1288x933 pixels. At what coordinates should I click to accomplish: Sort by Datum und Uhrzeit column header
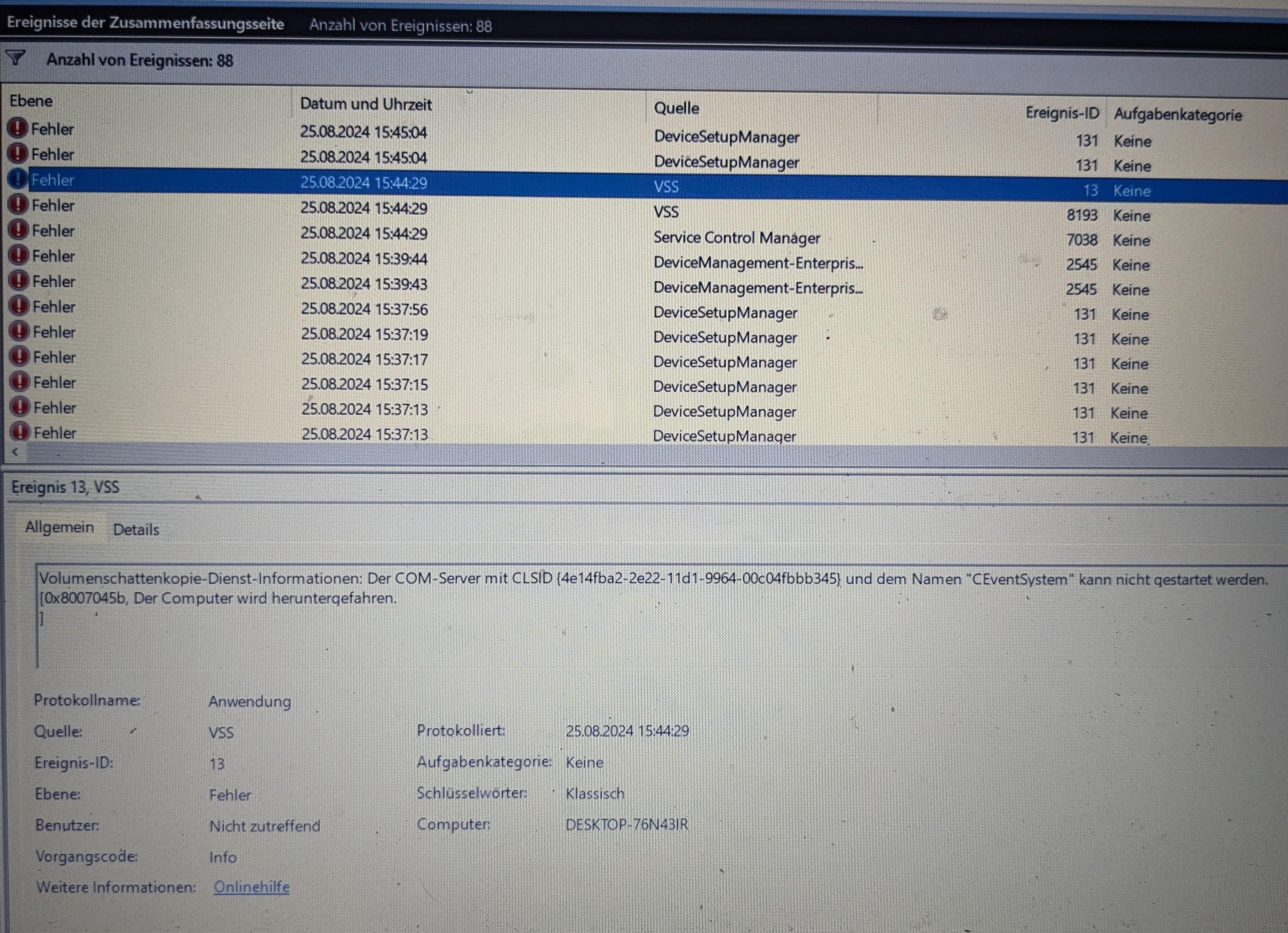(366, 104)
